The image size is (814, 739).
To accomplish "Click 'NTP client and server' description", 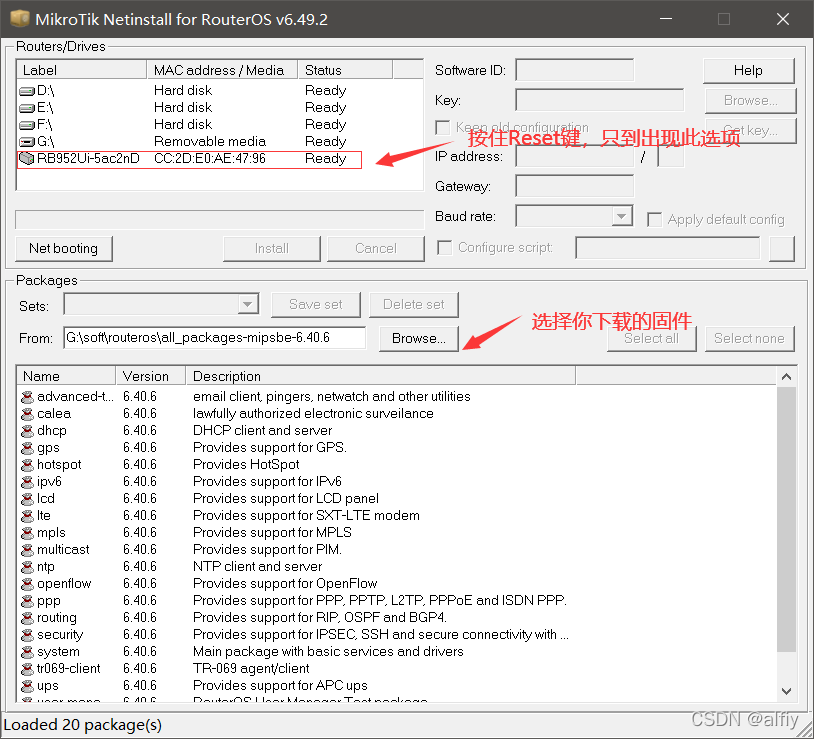I will pos(257,567).
